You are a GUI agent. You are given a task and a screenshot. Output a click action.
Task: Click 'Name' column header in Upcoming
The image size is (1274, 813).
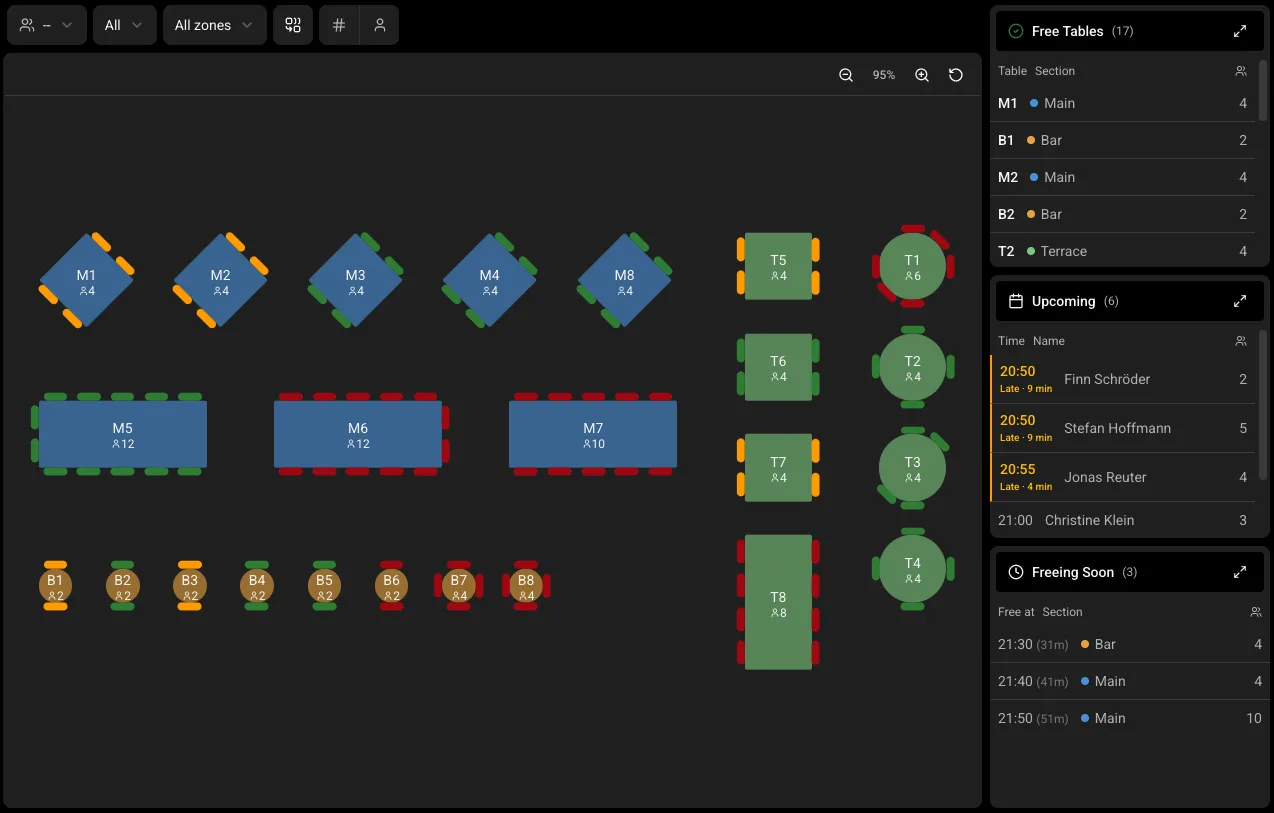point(1049,341)
